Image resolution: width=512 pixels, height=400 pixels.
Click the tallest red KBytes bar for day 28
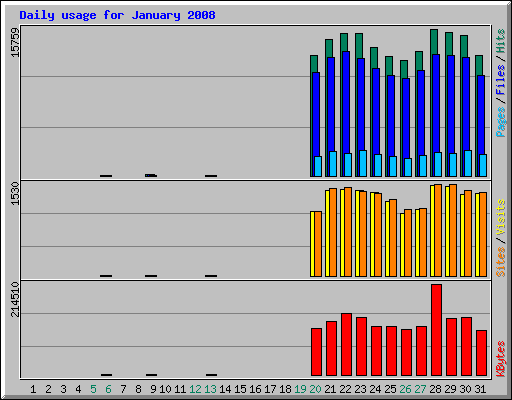[436, 330]
